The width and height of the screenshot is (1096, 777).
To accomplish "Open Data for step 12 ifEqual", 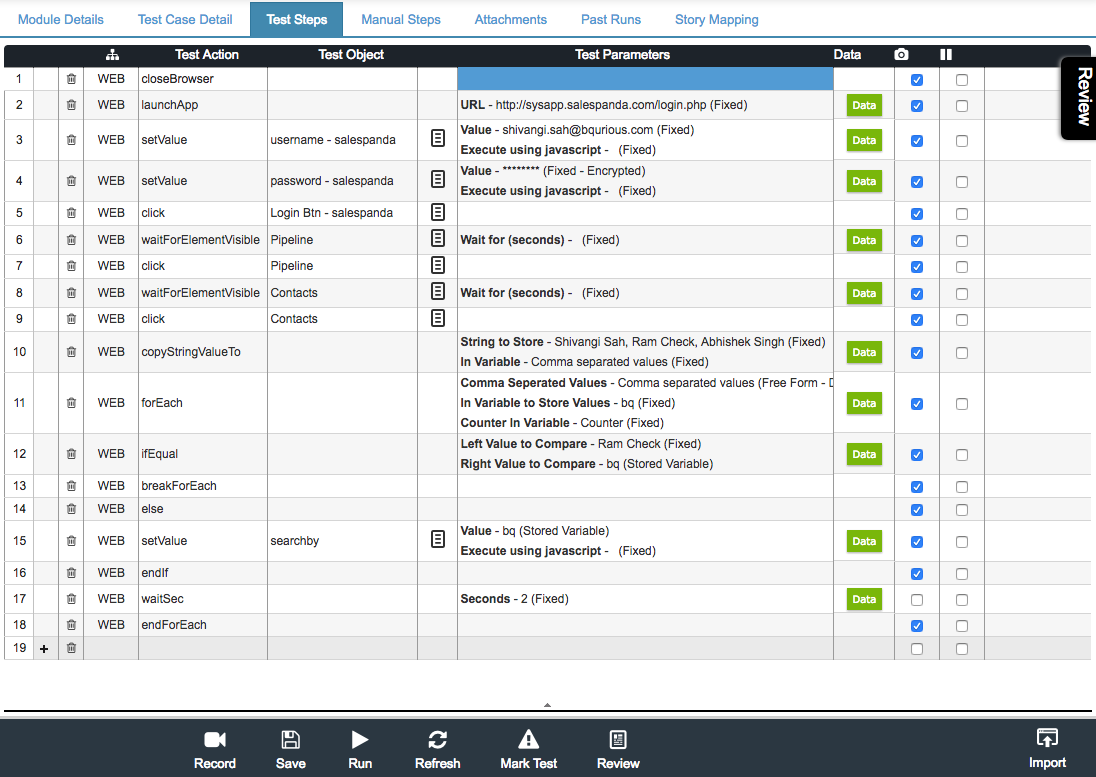I will pyautogui.click(x=864, y=454).
